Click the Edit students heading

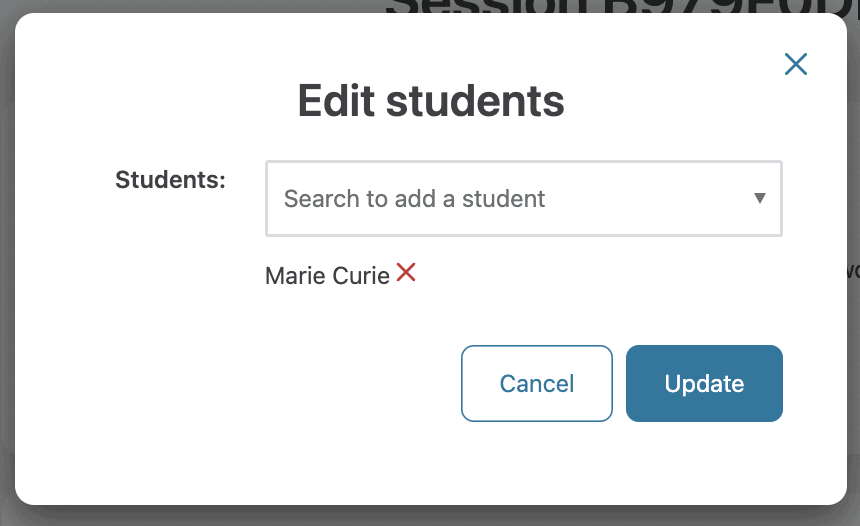coord(431,101)
